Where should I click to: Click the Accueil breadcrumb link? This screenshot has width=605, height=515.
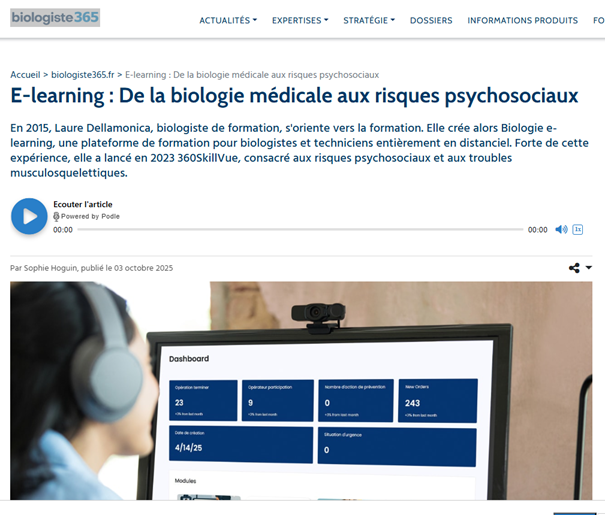25,75
